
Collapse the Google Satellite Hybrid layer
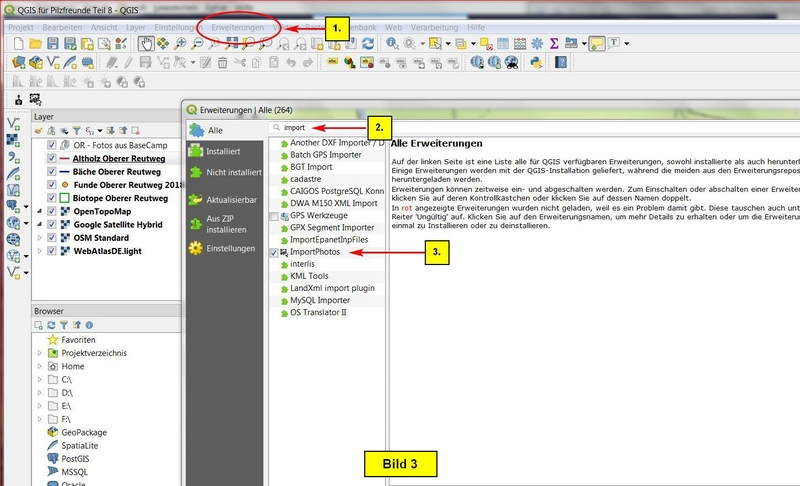point(39,225)
